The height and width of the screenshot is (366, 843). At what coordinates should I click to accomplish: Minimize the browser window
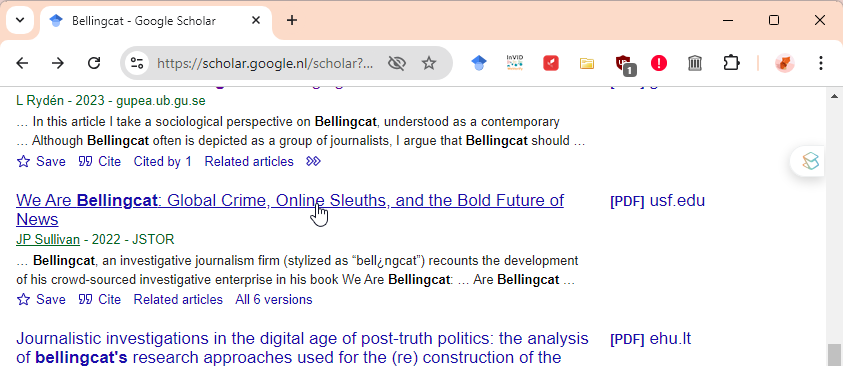pyautogui.click(x=728, y=20)
